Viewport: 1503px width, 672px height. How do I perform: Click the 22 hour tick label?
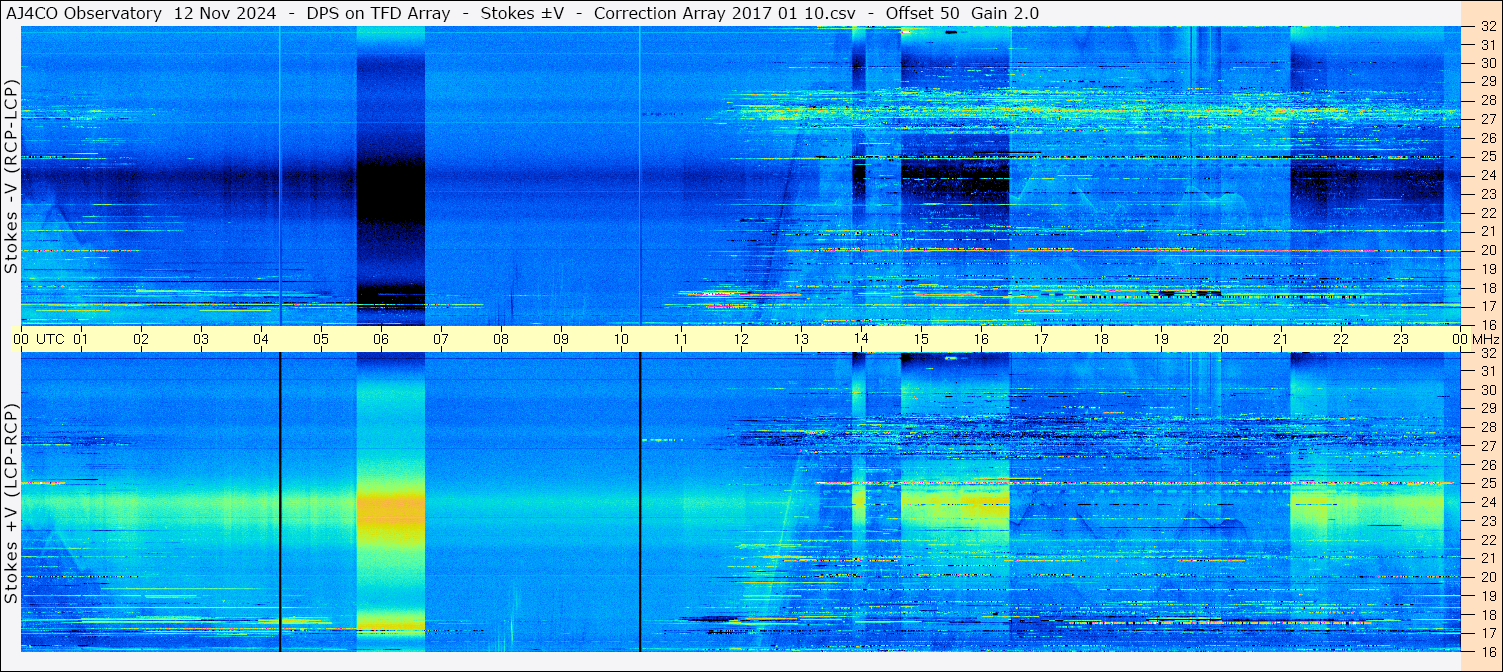click(x=1341, y=339)
